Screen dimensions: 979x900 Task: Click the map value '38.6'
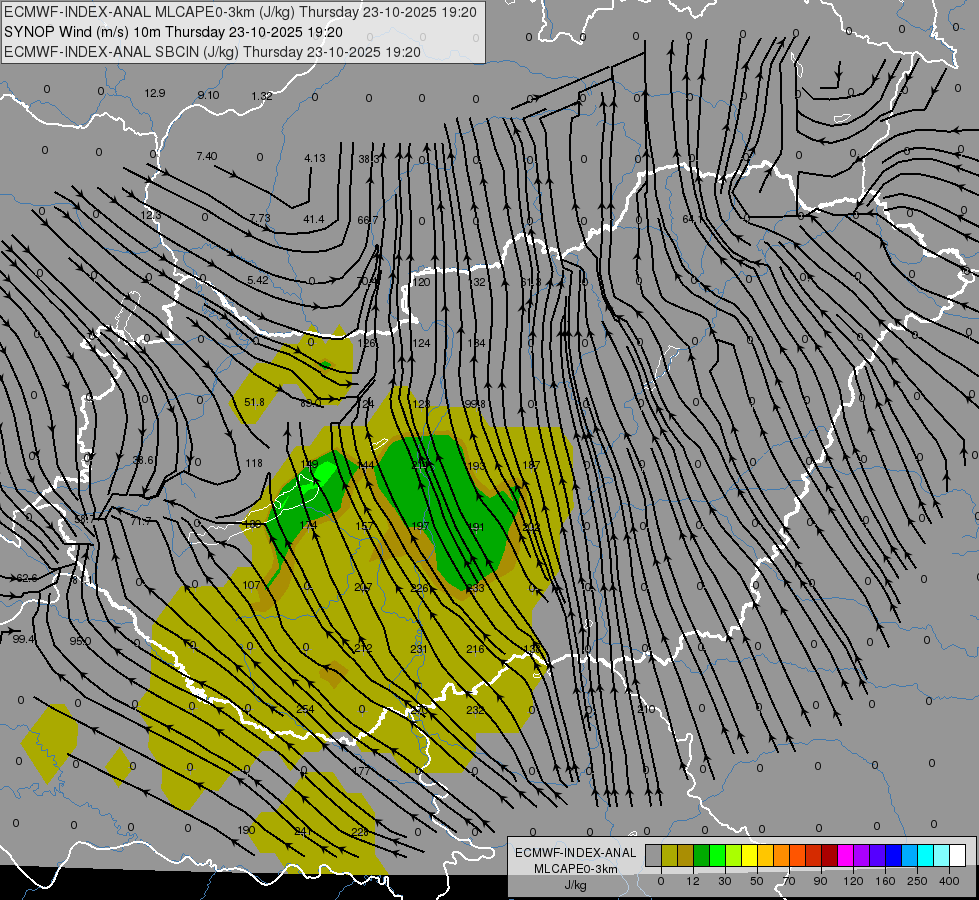point(142,460)
